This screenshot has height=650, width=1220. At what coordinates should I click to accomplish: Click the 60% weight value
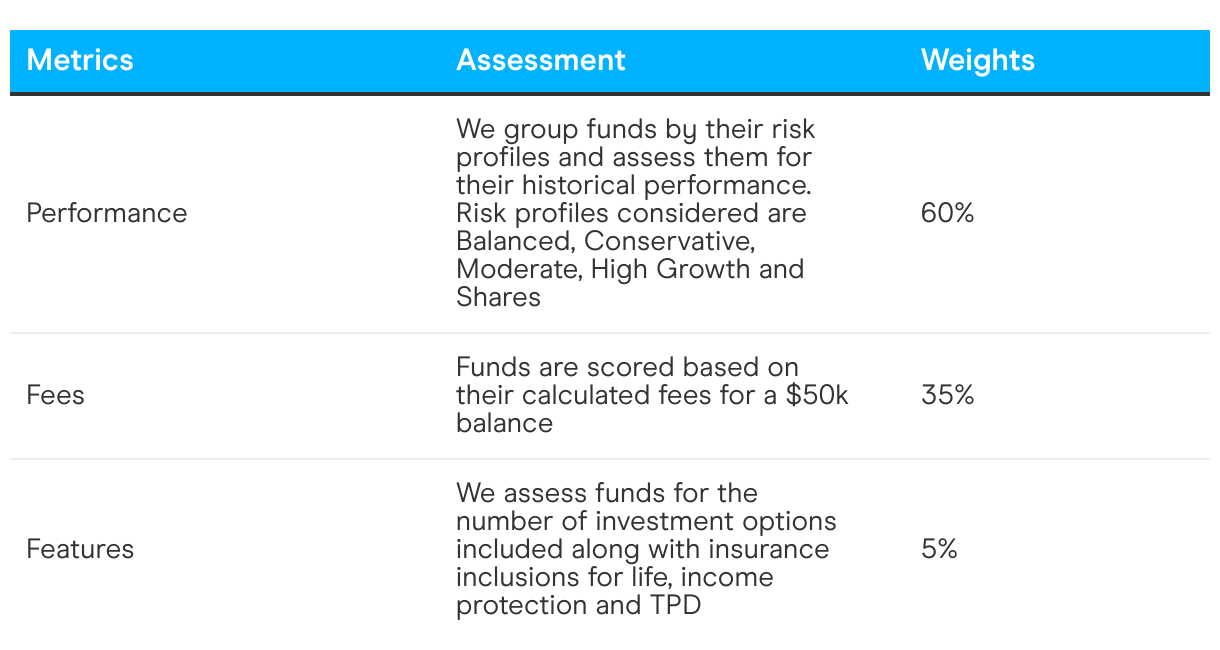(947, 213)
